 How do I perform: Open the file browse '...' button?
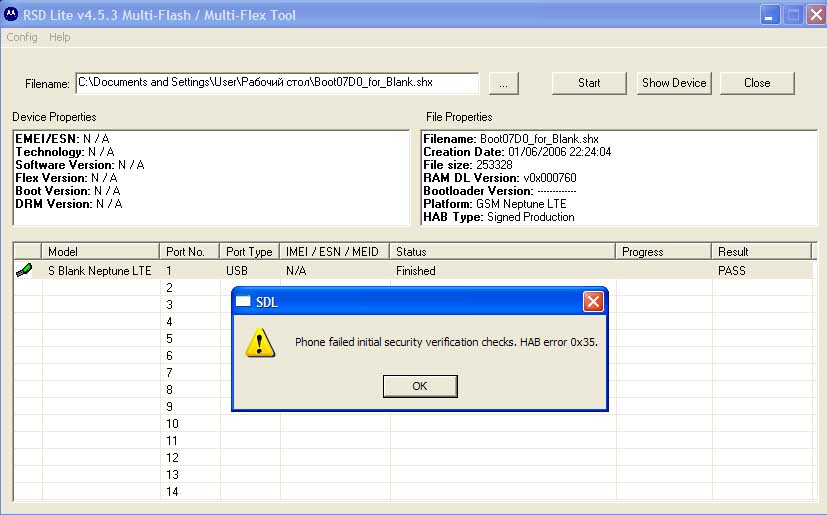pyautogui.click(x=504, y=83)
